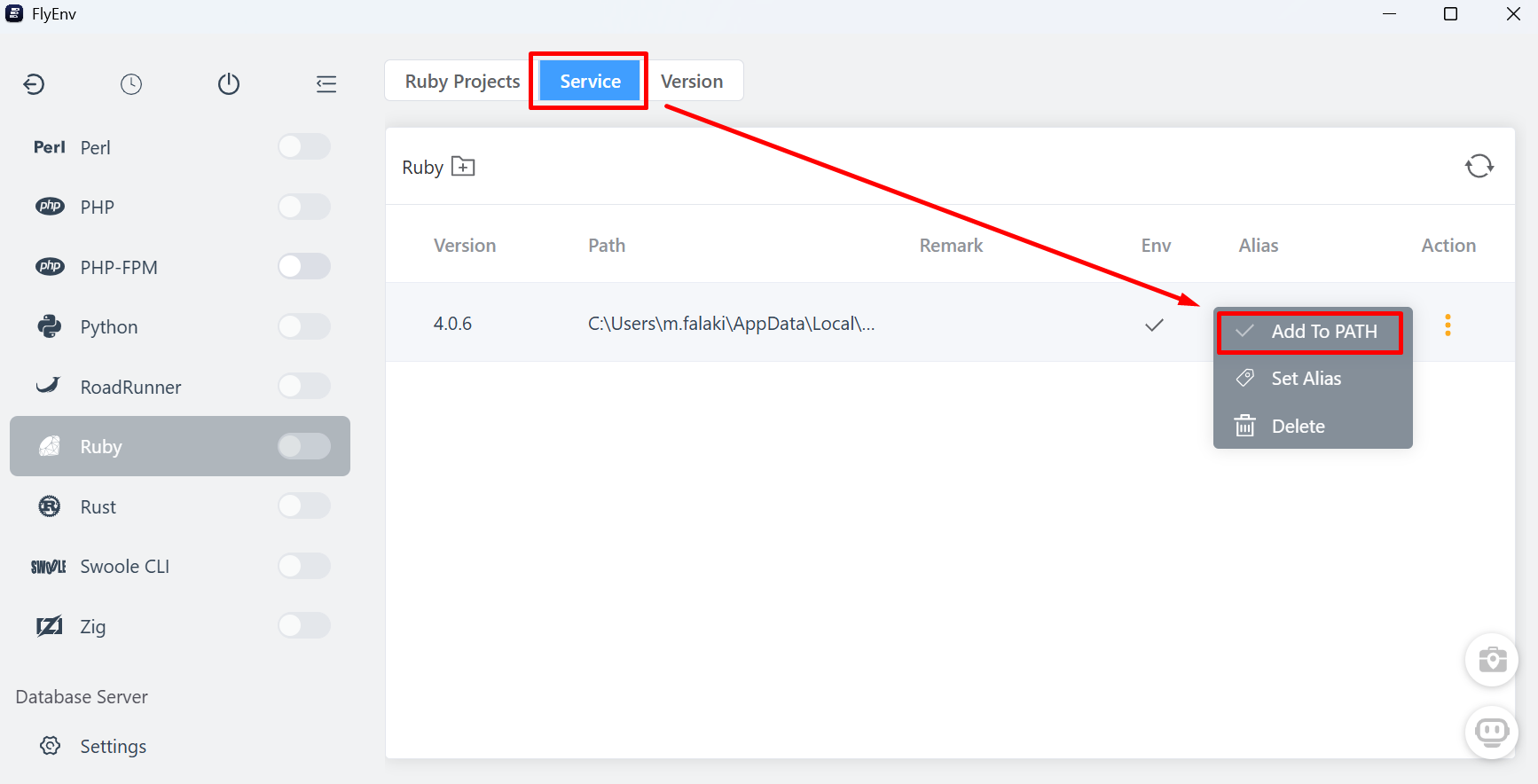Image resolution: width=1538 pixels, height=784 pixels.
Task: Click the add-folder icon next to Ruby
Action: 463,167
